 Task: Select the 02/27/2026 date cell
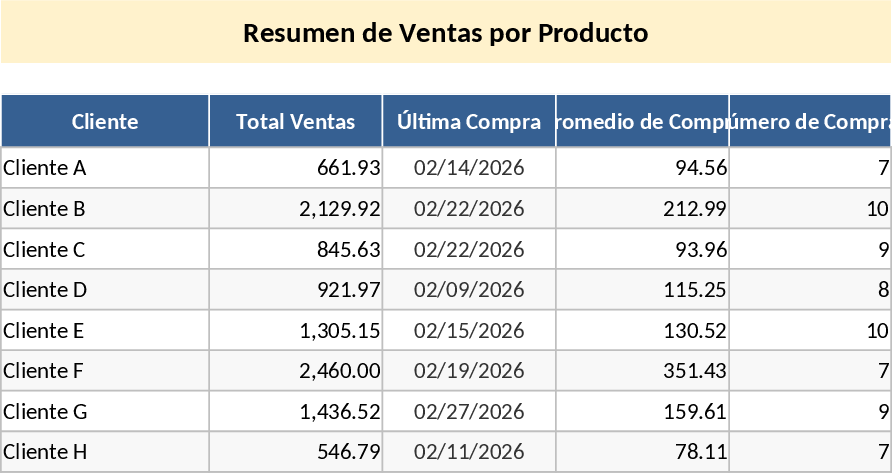[469, 412]
